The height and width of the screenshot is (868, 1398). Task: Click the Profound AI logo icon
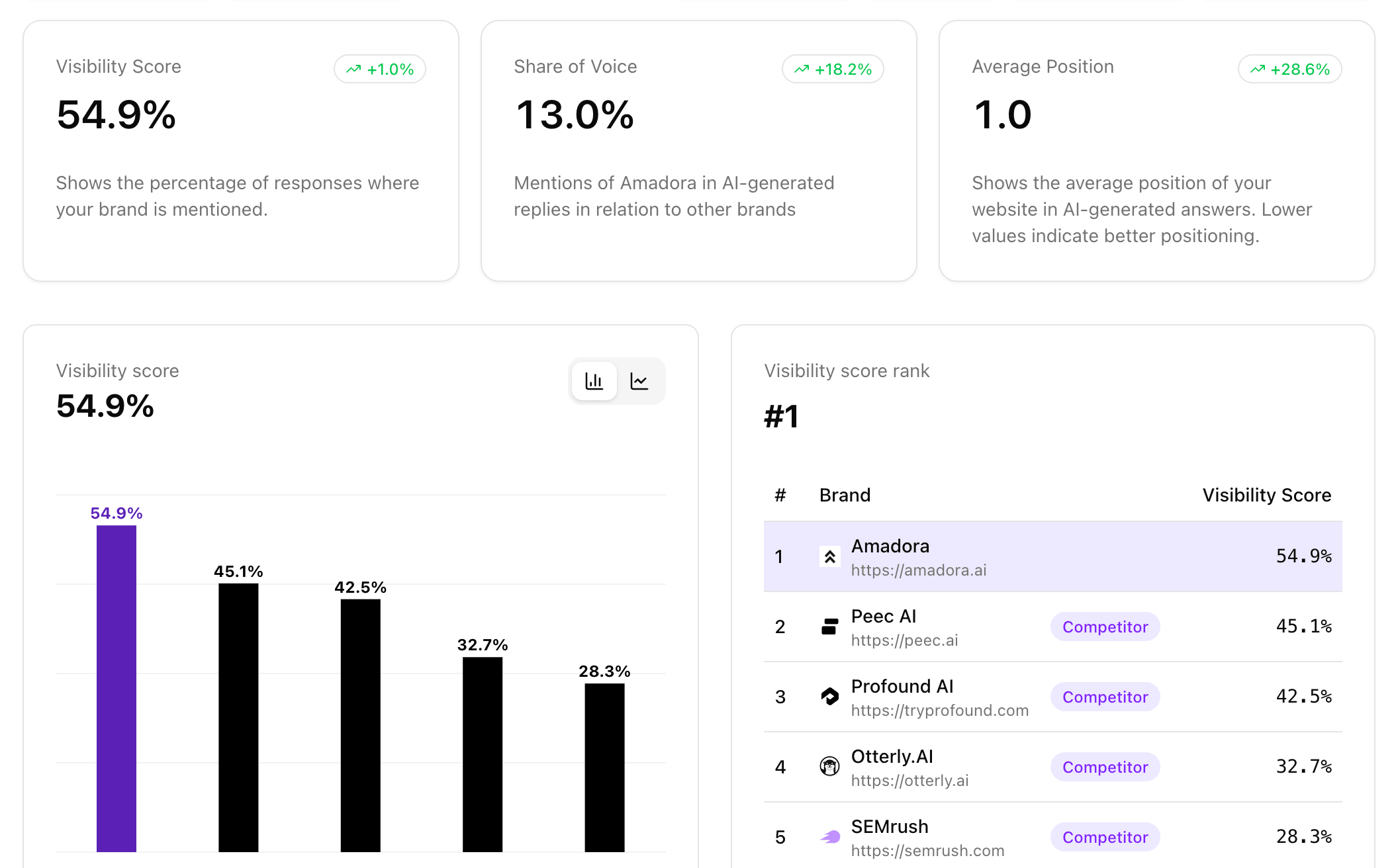tap(829, 697)
